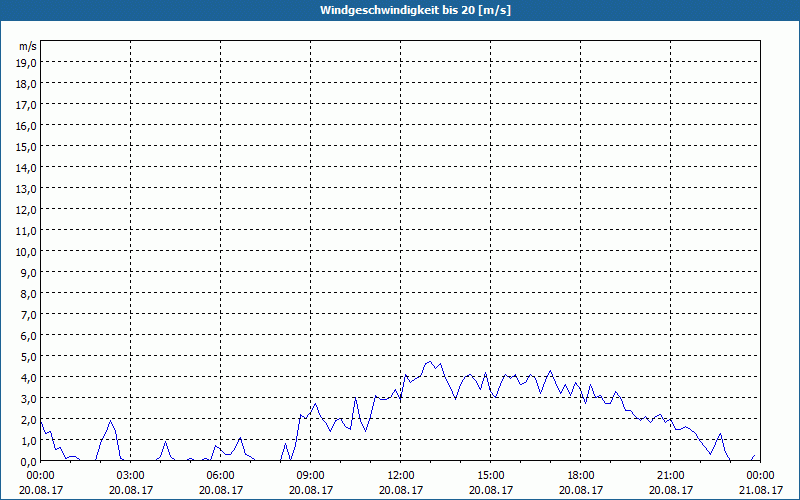
Task: Click the wind speed peak near 13:00
Action: click(430, 362)
